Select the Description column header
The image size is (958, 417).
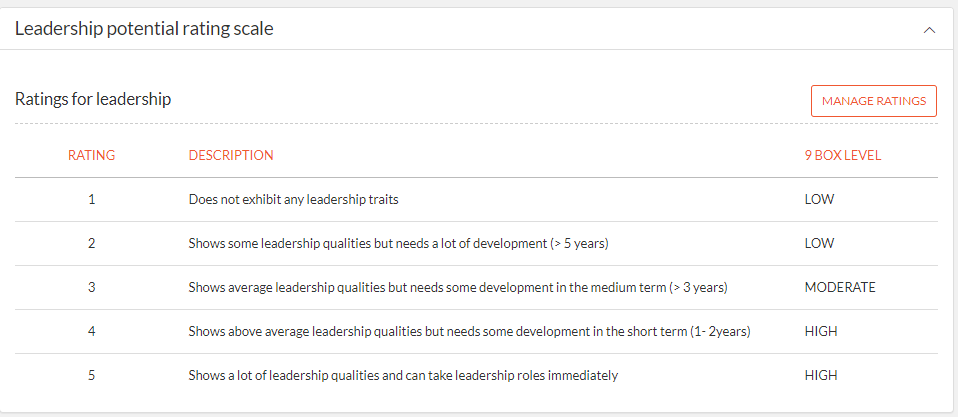tap(231, 155)
